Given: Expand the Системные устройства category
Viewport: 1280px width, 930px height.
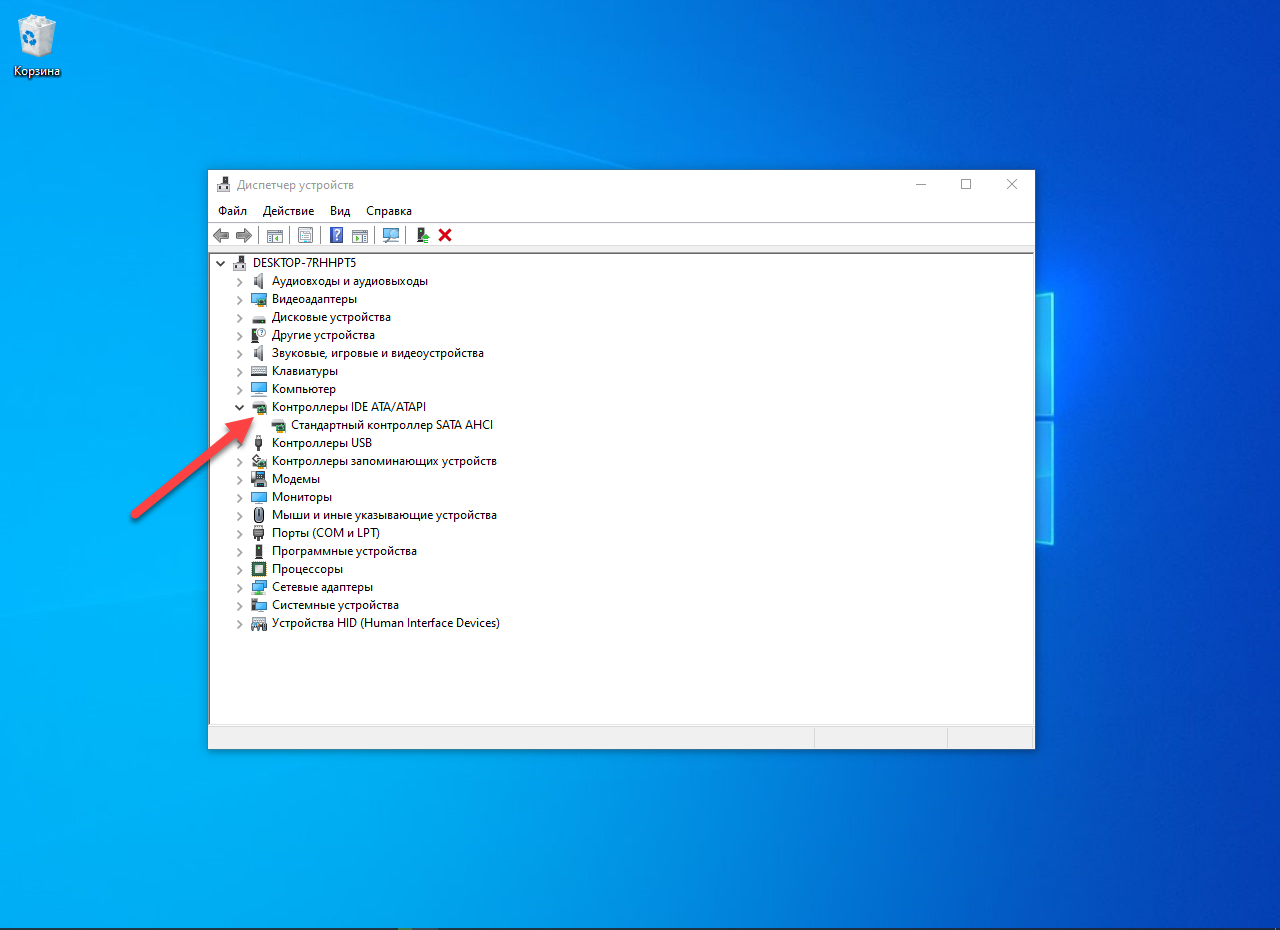Looking at the screenshot, I should (239, 606).
